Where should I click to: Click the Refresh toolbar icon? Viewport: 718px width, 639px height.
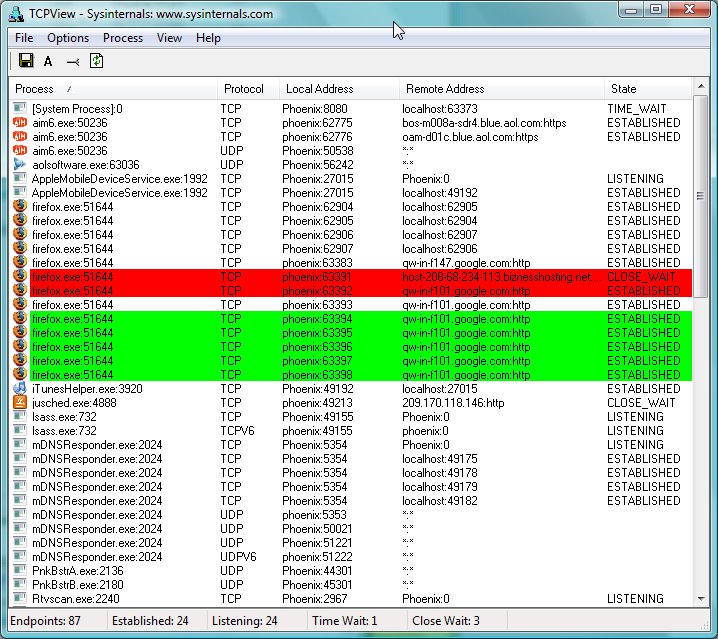pyautogui.click(x=96, y=60)
